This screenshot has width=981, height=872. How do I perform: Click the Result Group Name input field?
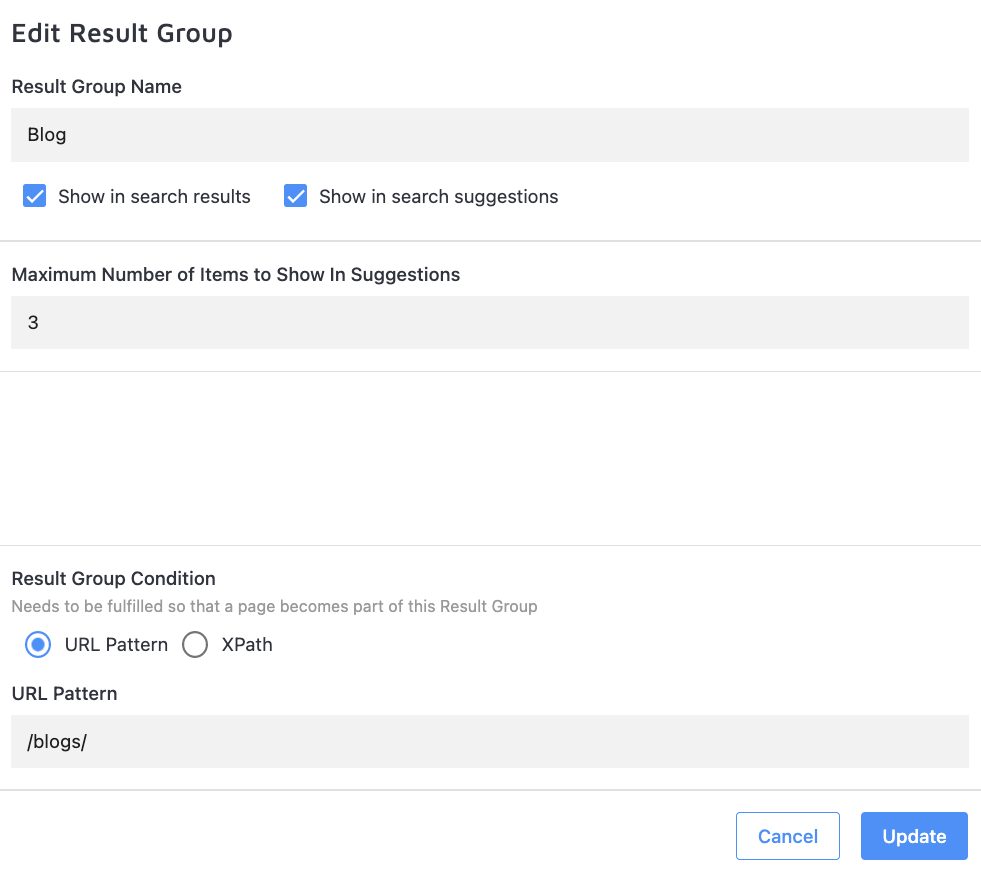(x=489, y=135)
